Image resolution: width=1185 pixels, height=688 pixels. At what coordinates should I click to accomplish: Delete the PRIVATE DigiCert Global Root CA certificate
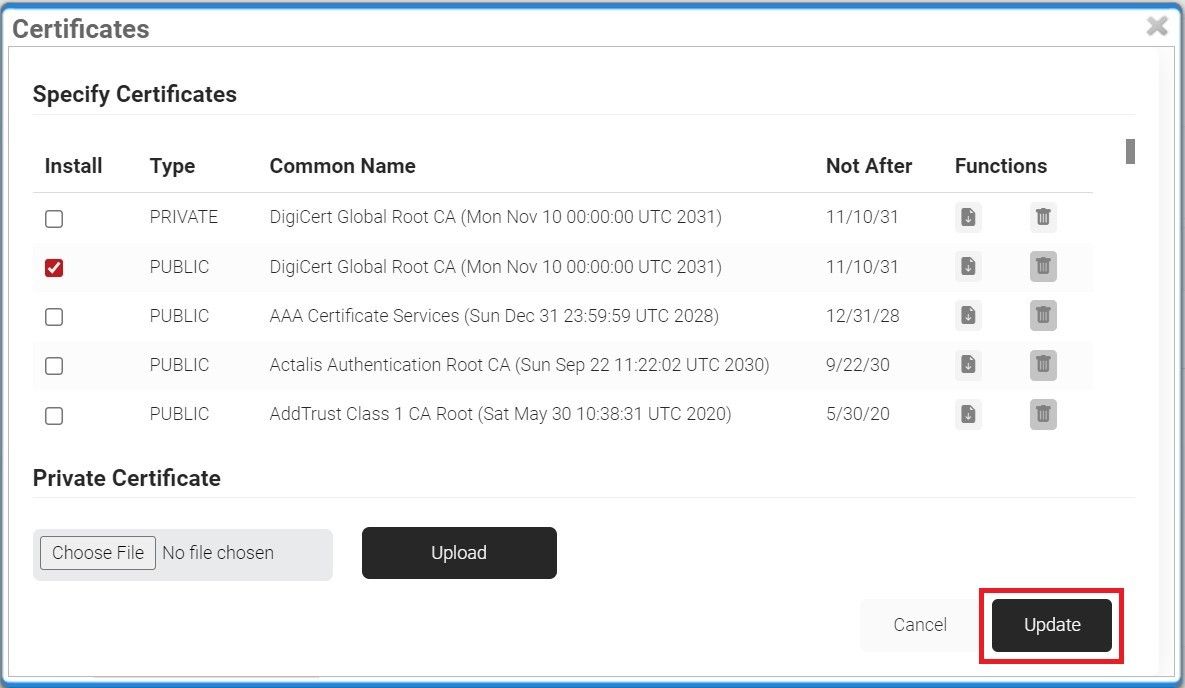(x=1043, y=217)
